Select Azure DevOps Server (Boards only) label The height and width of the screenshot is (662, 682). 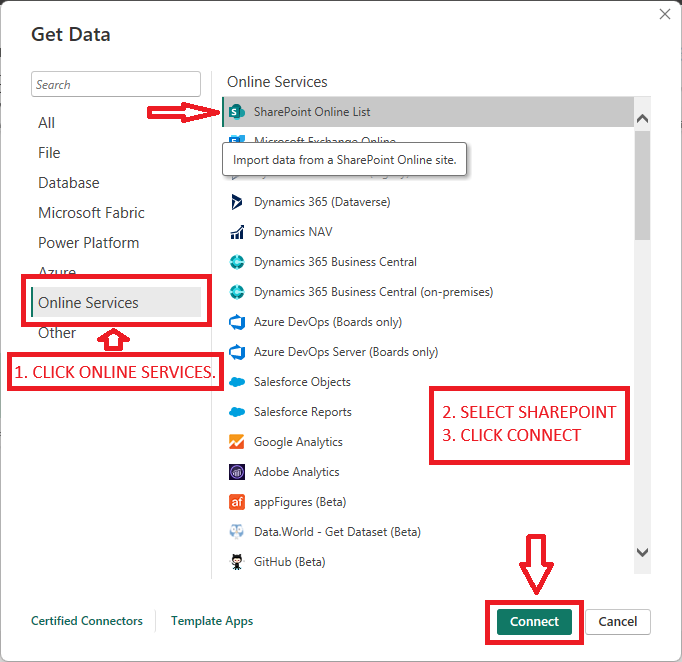click(x=346, y=352)
